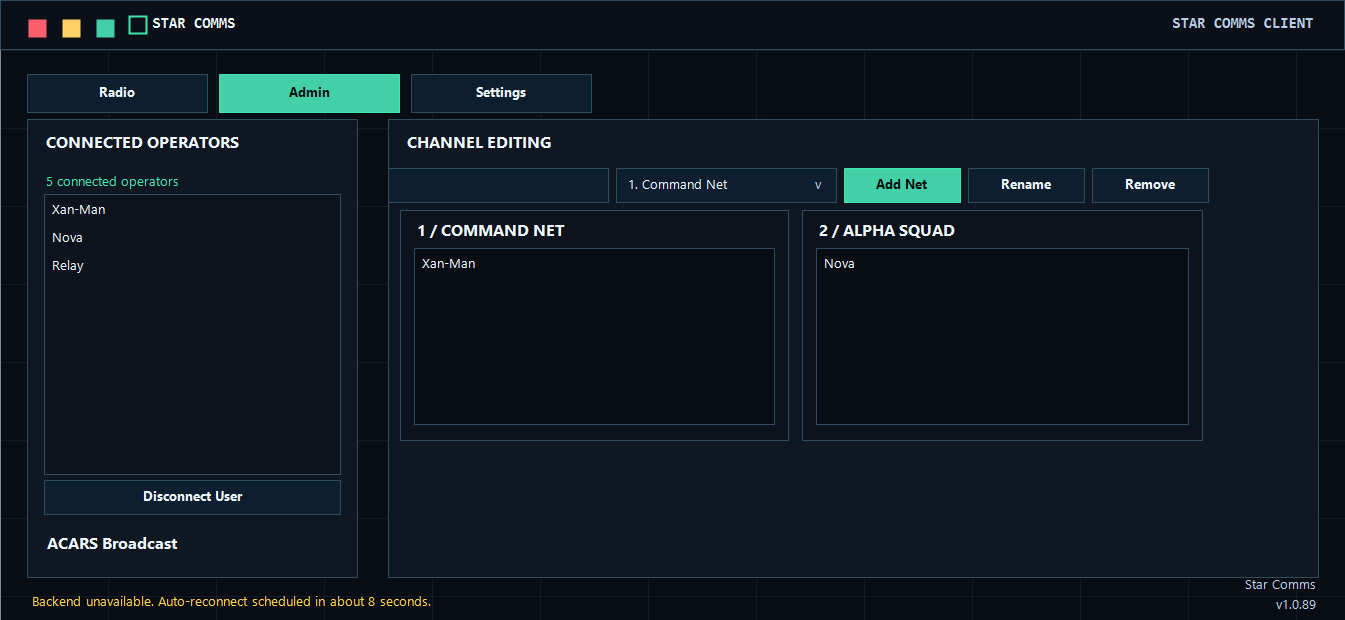Click the Add Net button
This screenshot has width=1345, height=620.
[902, 185]
